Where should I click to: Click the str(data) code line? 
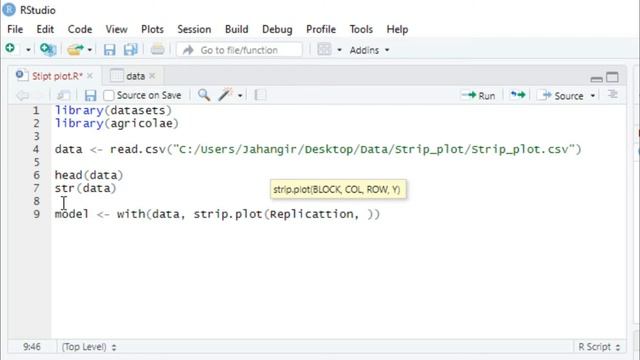85,188
